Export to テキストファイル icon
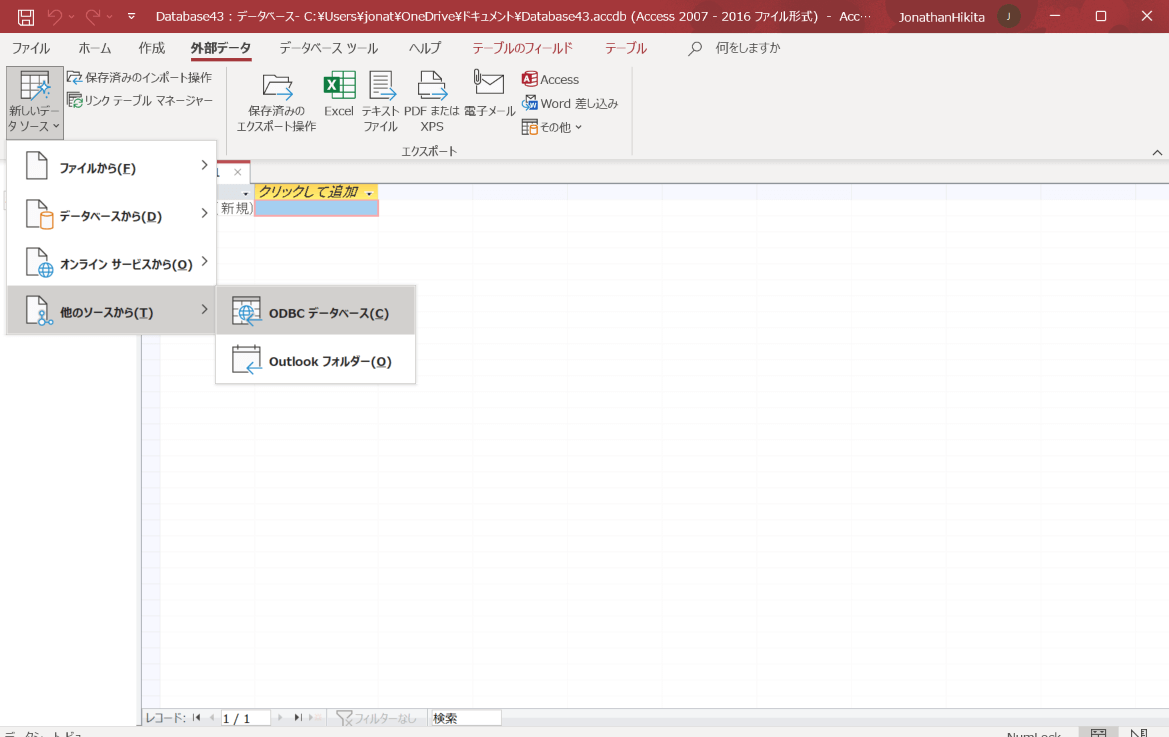This screenshot has height=737, width=1169. coord(381,103)
